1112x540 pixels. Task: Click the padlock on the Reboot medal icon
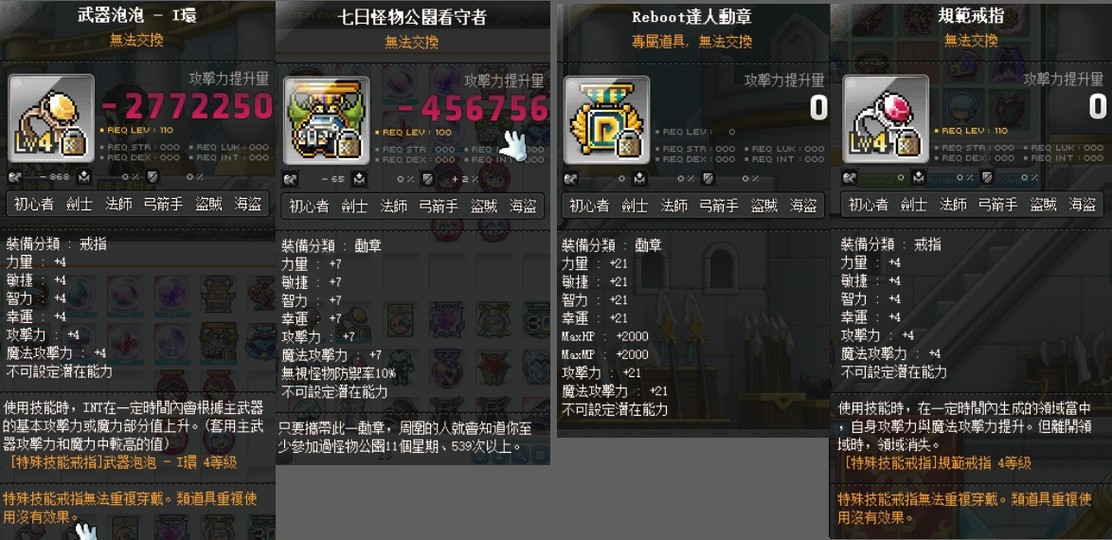coord(630,144)
